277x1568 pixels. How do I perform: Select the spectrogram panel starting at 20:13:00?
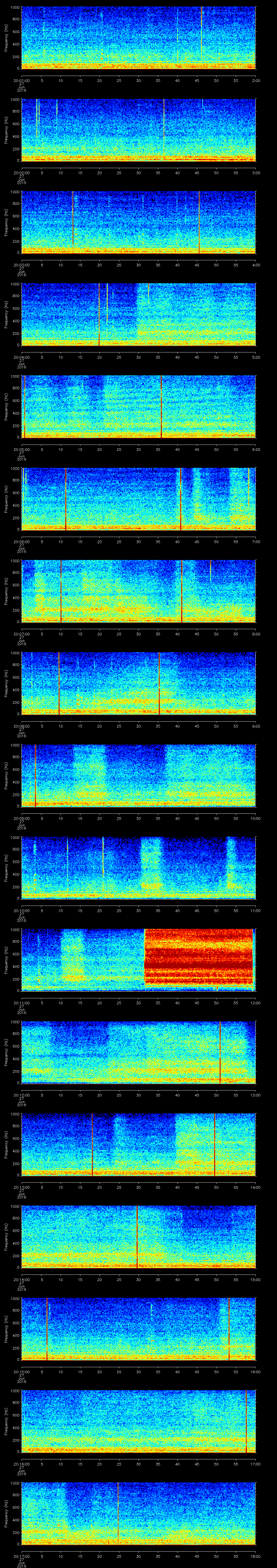(139, 1144)
